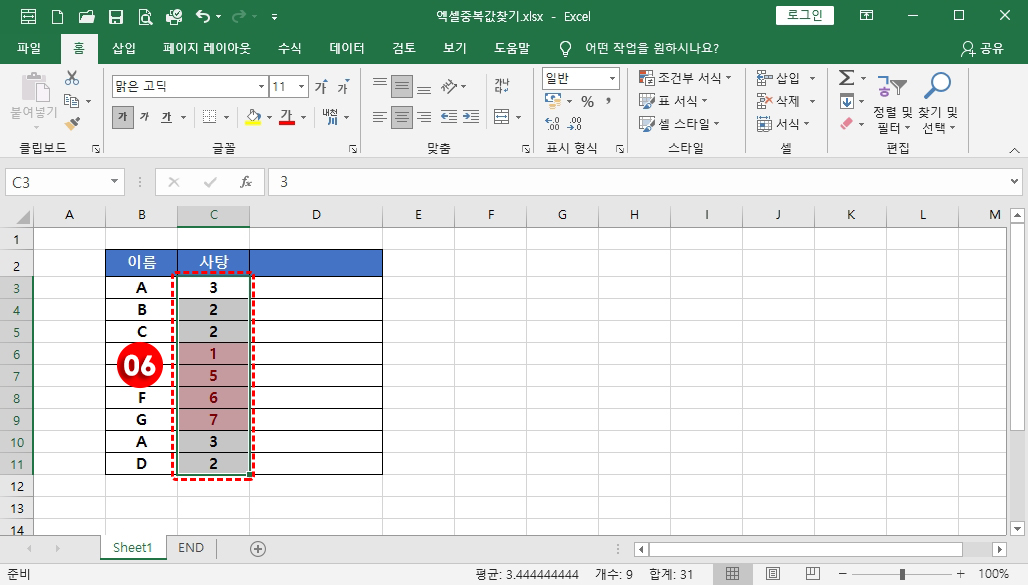
Task: Toggle italic formatting
Action: click(x=145, y=115)
